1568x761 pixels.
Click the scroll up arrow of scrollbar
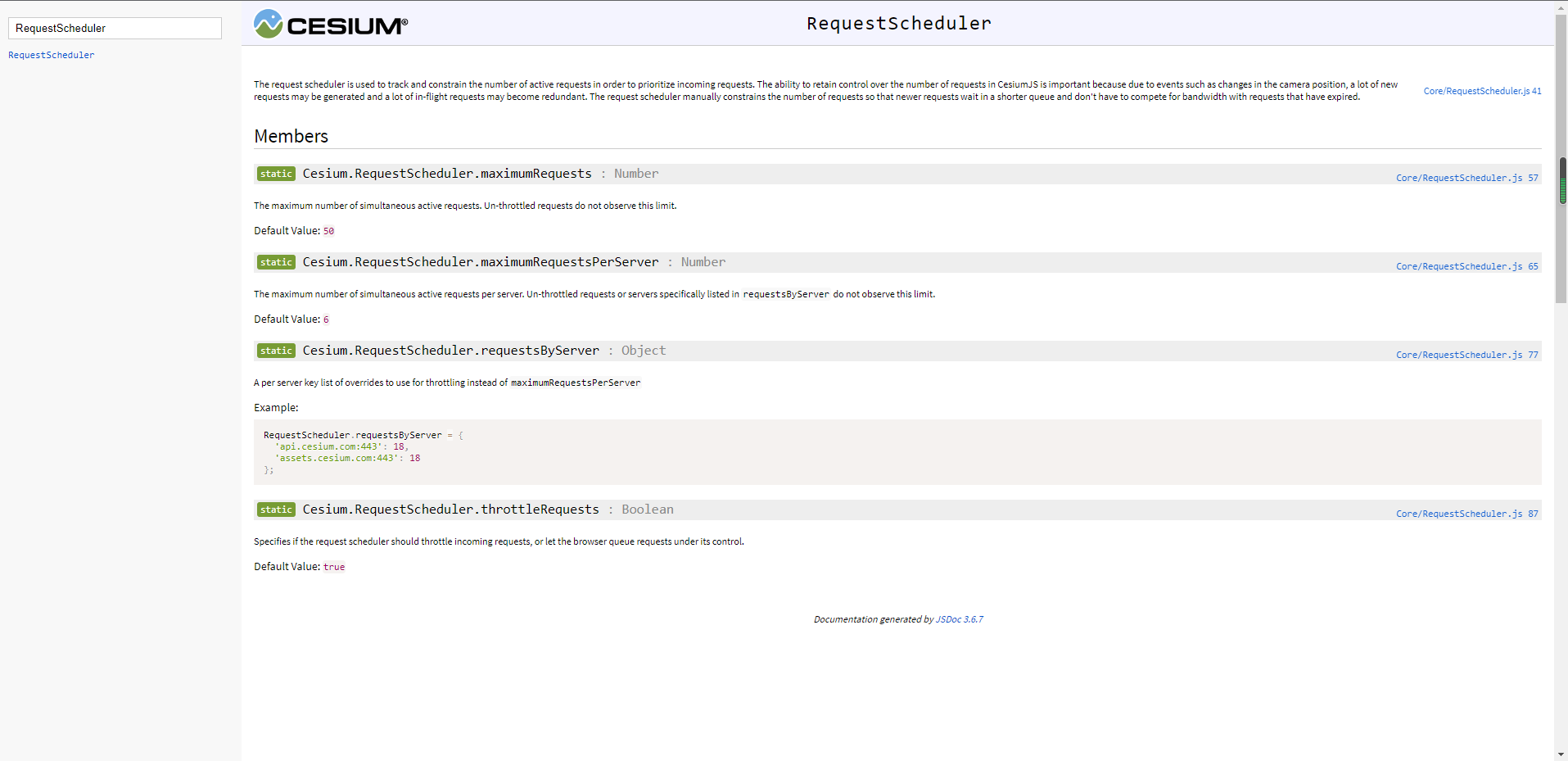[x=1561, y=7]
